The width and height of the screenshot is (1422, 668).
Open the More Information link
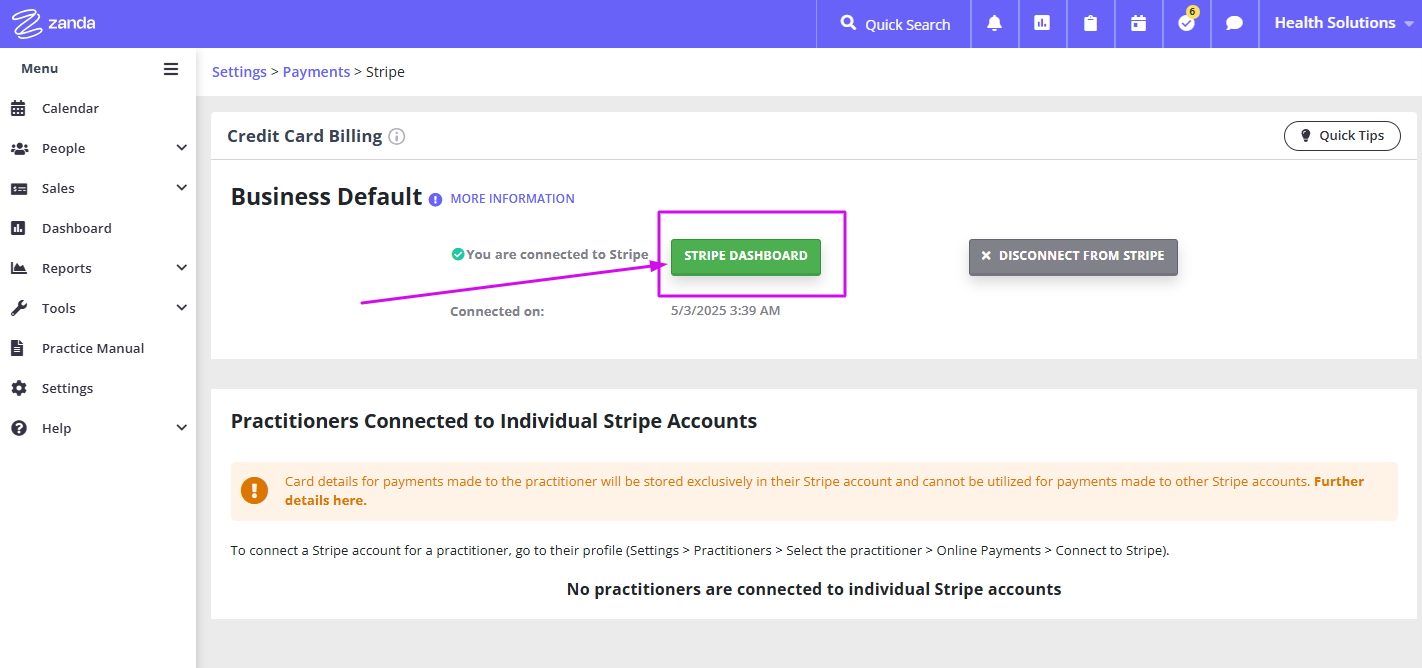(x=512, y=199)
